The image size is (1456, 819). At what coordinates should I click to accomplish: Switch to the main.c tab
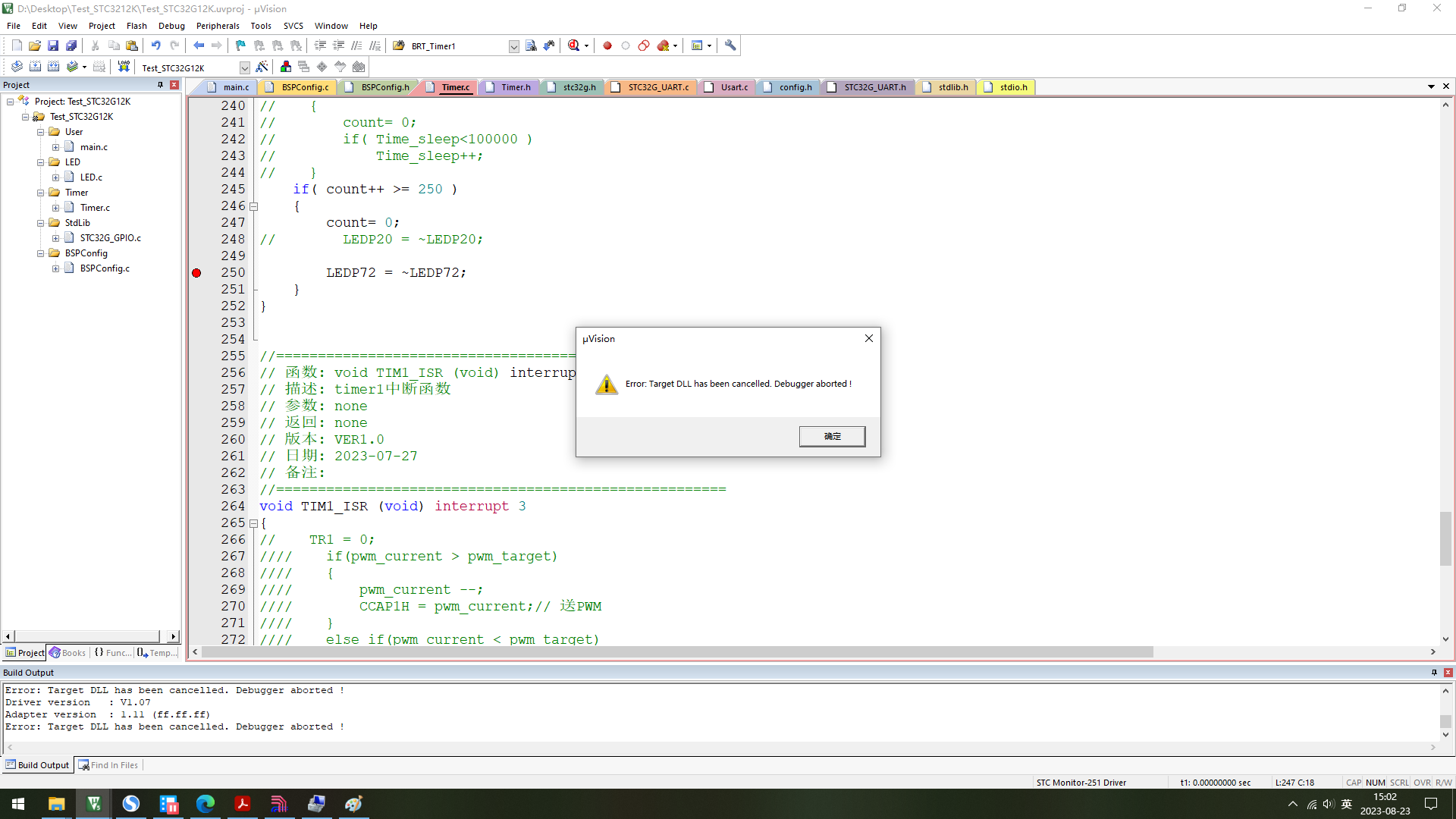point(227,87)
